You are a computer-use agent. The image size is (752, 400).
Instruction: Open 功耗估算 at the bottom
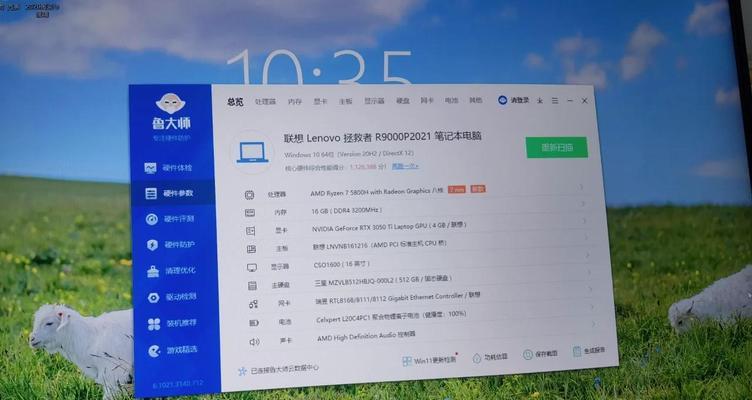490,357
